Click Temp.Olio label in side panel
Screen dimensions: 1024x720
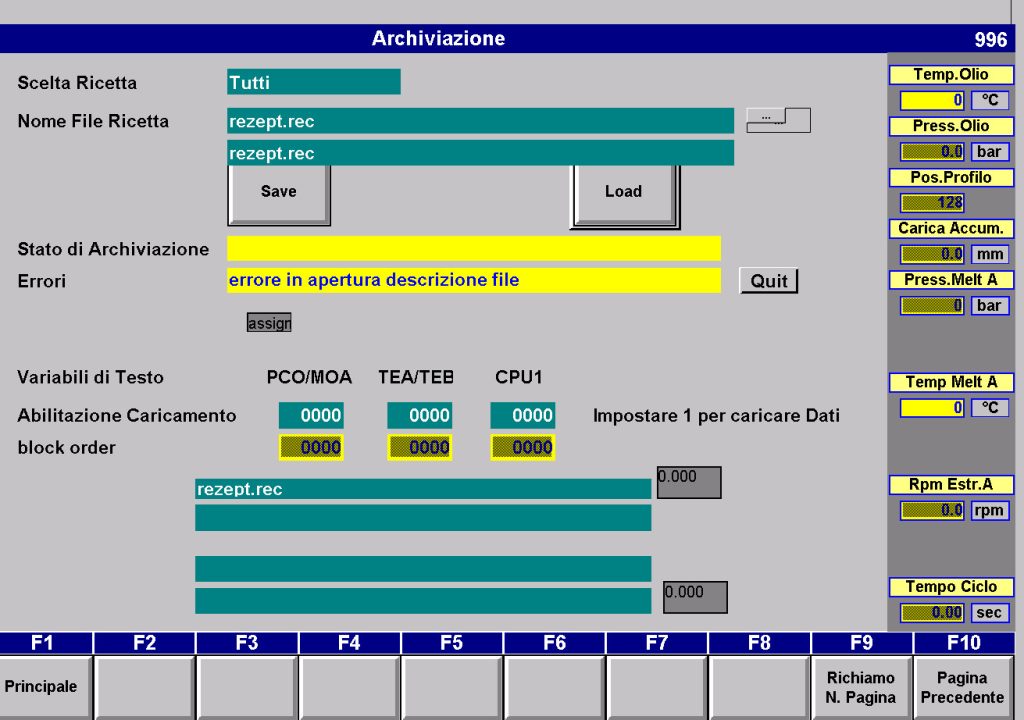(951, 74)
